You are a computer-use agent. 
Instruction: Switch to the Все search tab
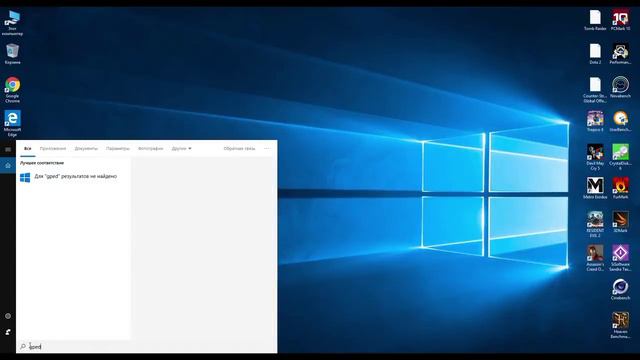[x=27, y=149]
